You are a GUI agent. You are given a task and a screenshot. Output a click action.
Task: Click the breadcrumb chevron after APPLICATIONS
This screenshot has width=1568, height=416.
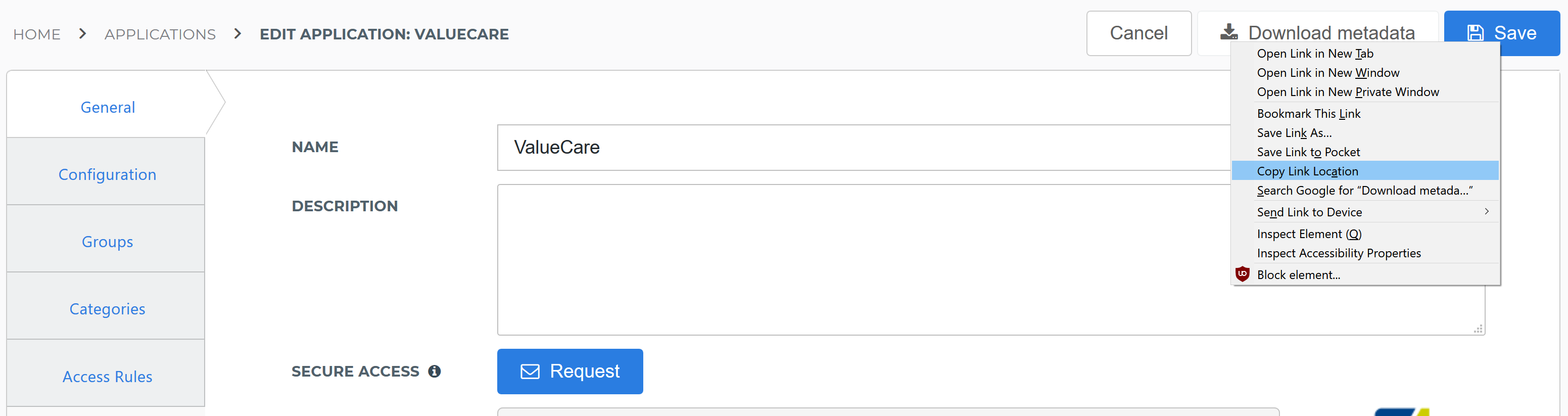238,33
